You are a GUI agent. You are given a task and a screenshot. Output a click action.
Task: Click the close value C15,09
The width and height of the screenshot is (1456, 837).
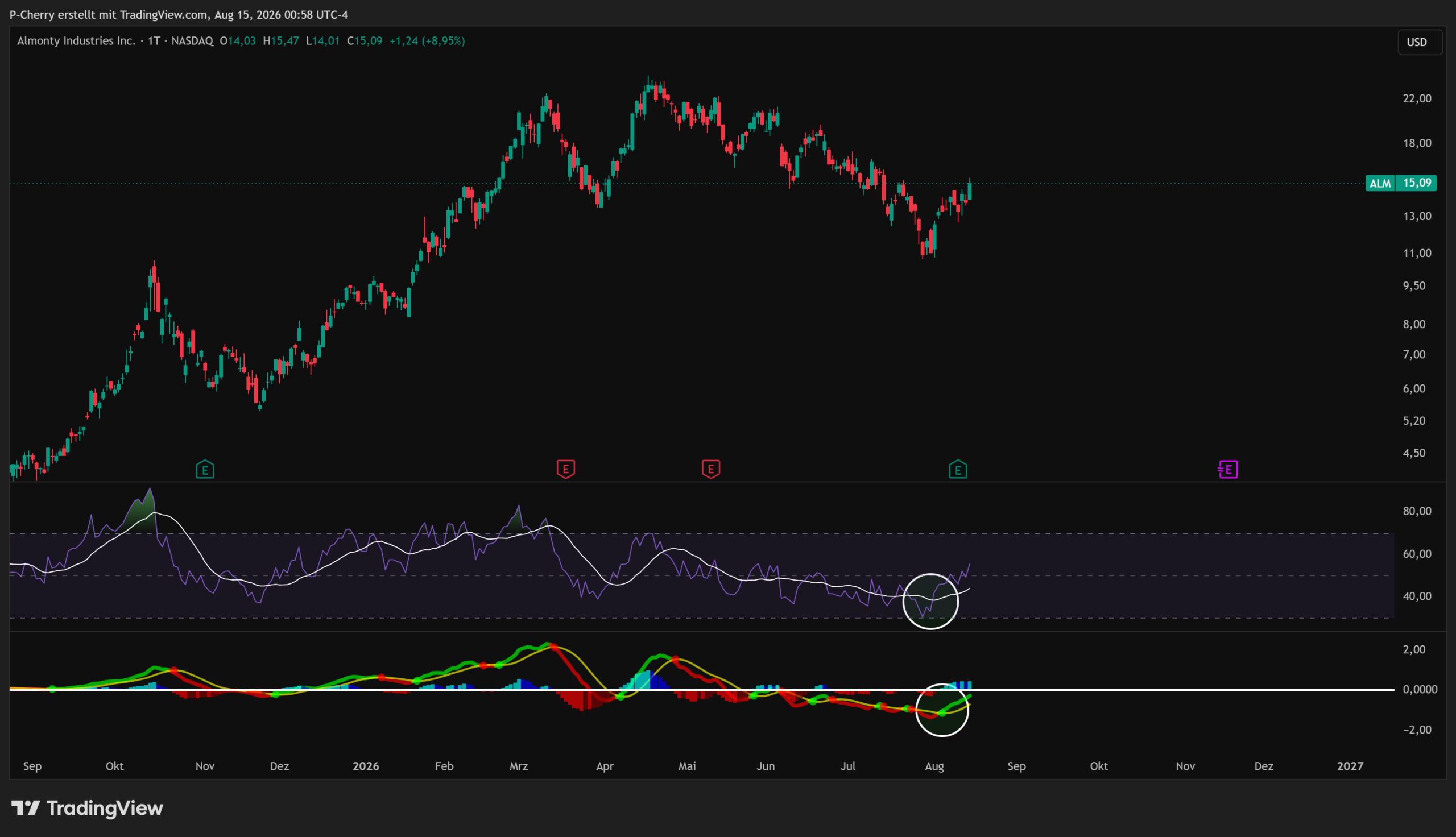[365, 41]
